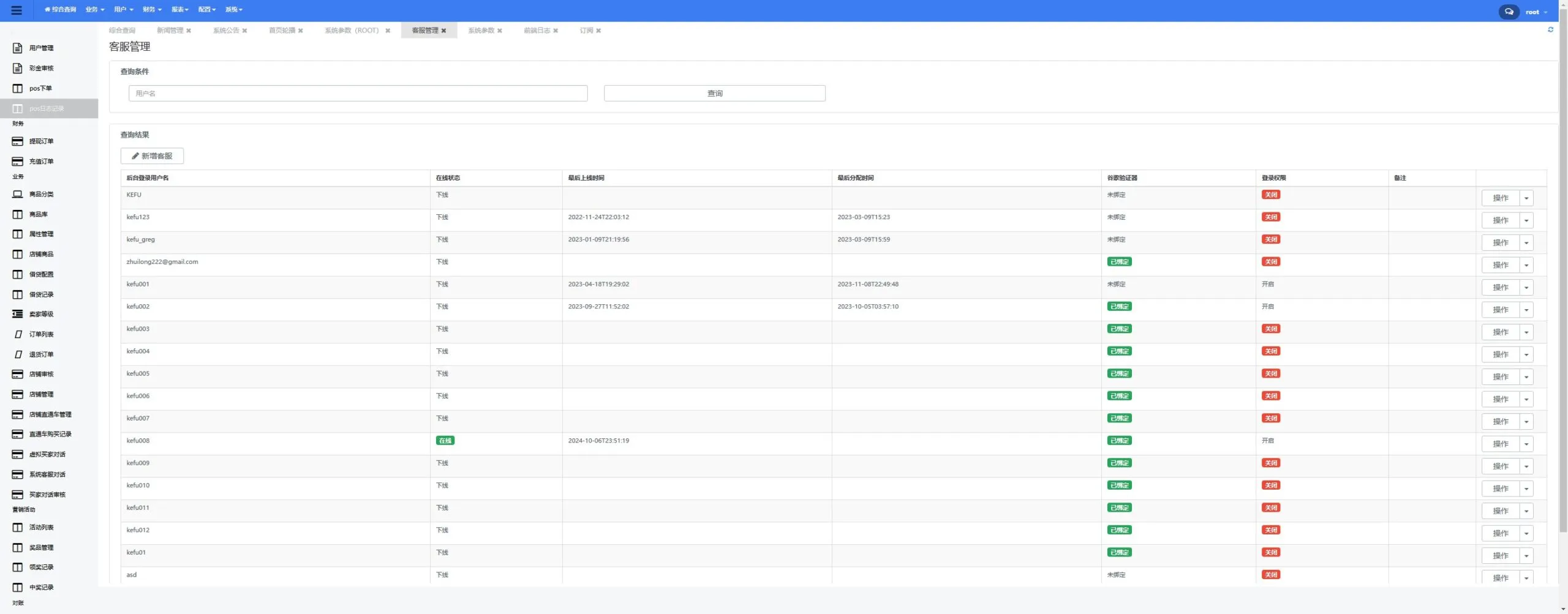The height and width of the screenshot is (614, 1568).
Task: Click the 操作 button for kefu123
Action: point(1500,220)
